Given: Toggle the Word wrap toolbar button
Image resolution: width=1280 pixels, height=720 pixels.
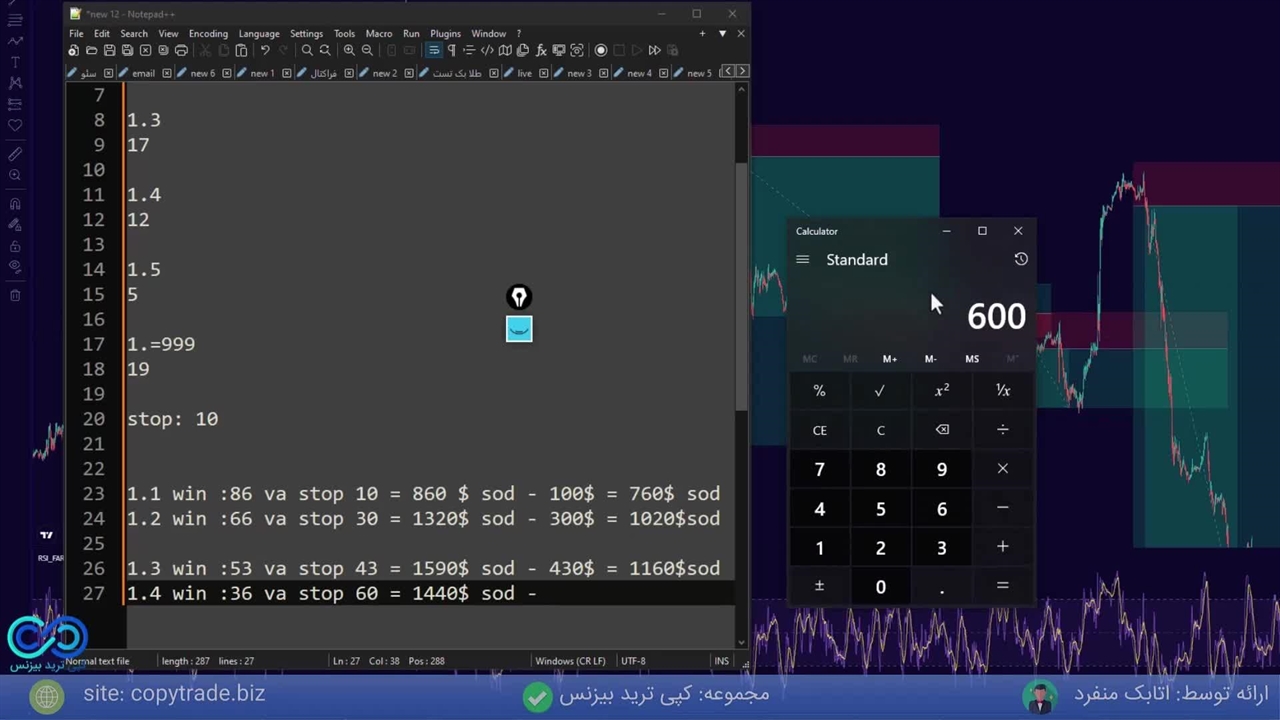Looking at the screenshot, I should click(x=433, y=50).
